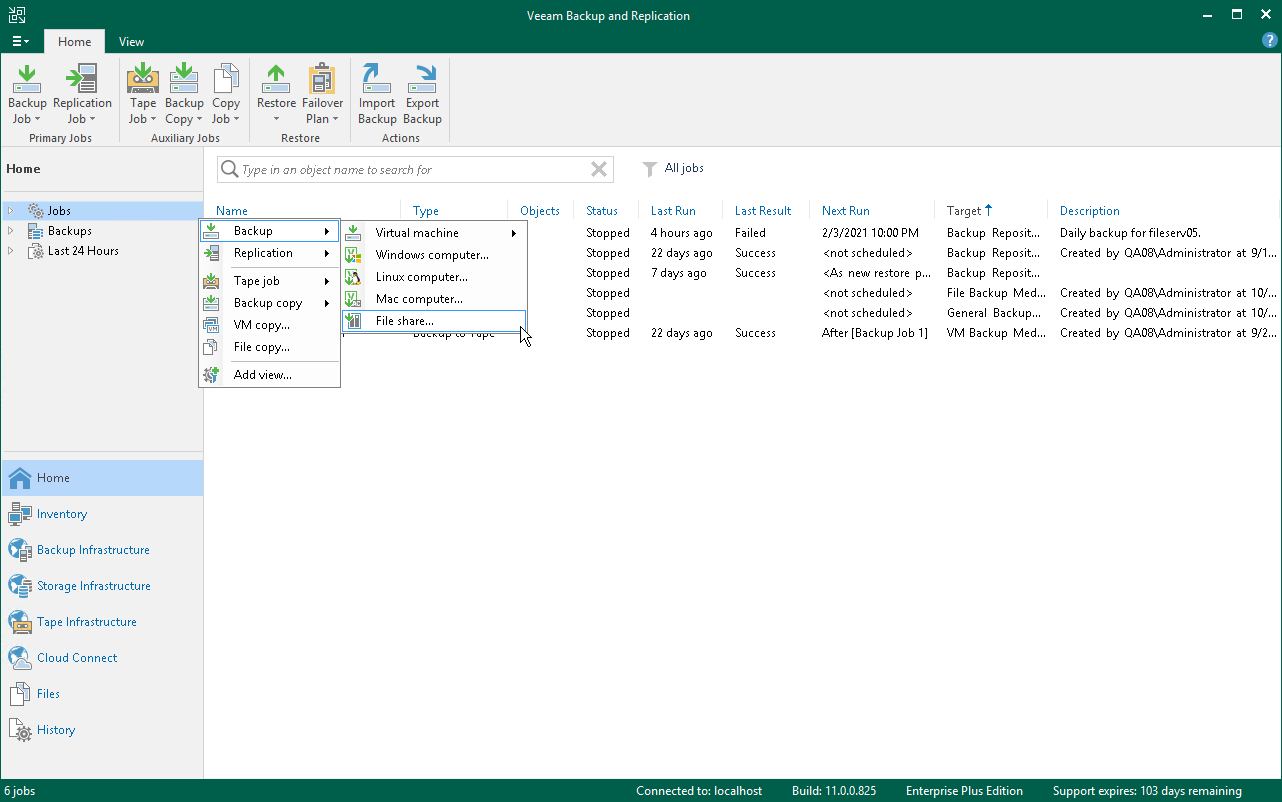The image size is (1282, 802).
Task: Switch to the View ribbon tab
Action: [131, 42]
